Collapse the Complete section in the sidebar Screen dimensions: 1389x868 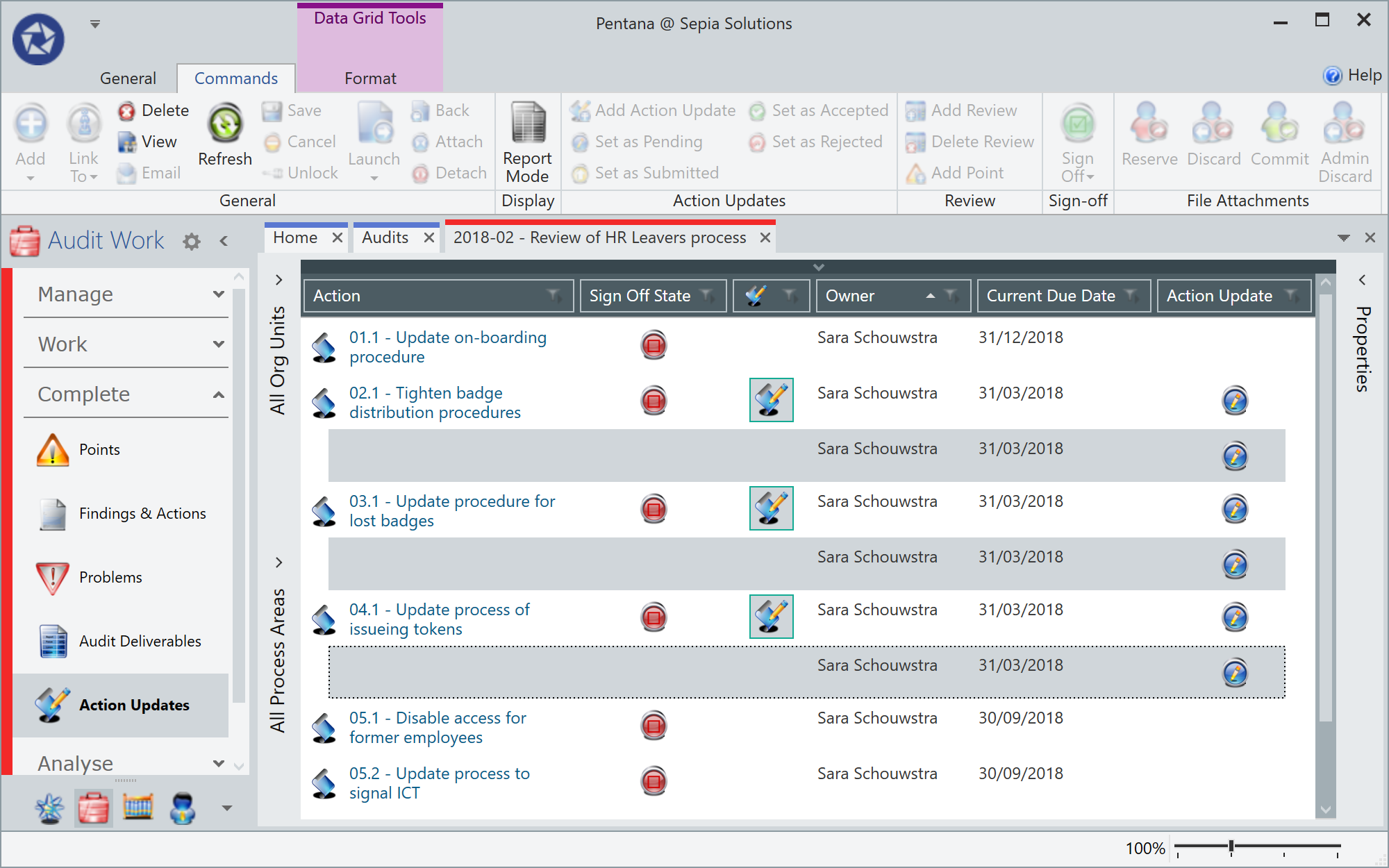click(219, 394)
